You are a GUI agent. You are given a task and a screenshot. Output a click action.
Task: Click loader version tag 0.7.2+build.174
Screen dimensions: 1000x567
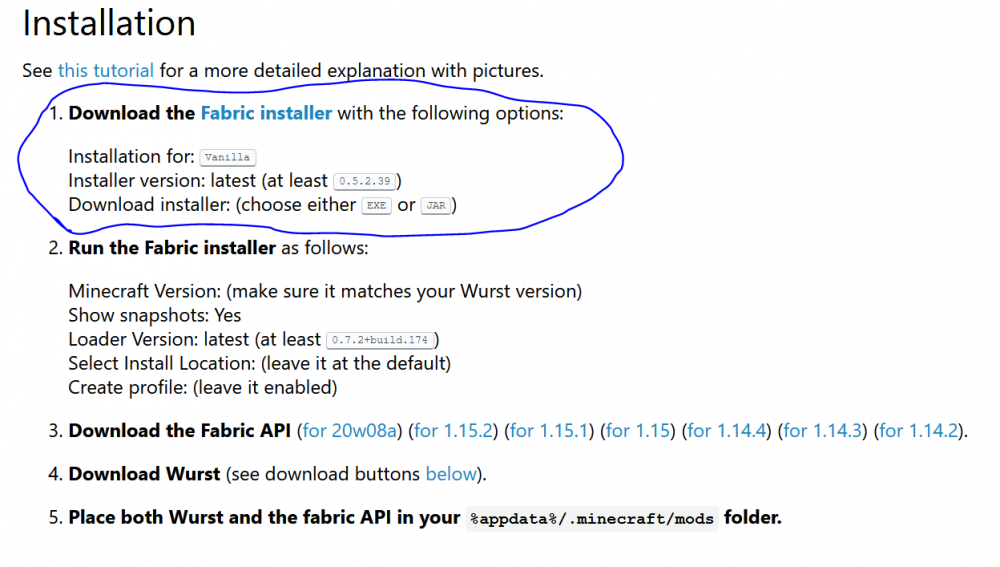(x=382, y=340)
